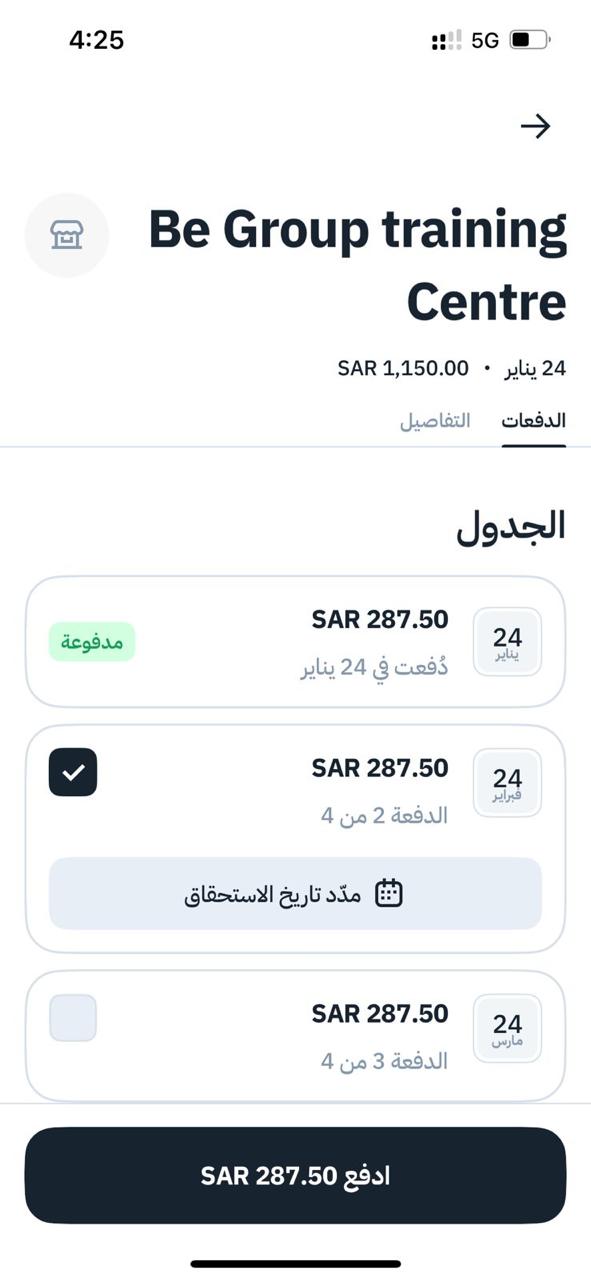Tap the 24 فبراير date badge
This screenshot has height=1280, width=591.
[507, 783]
